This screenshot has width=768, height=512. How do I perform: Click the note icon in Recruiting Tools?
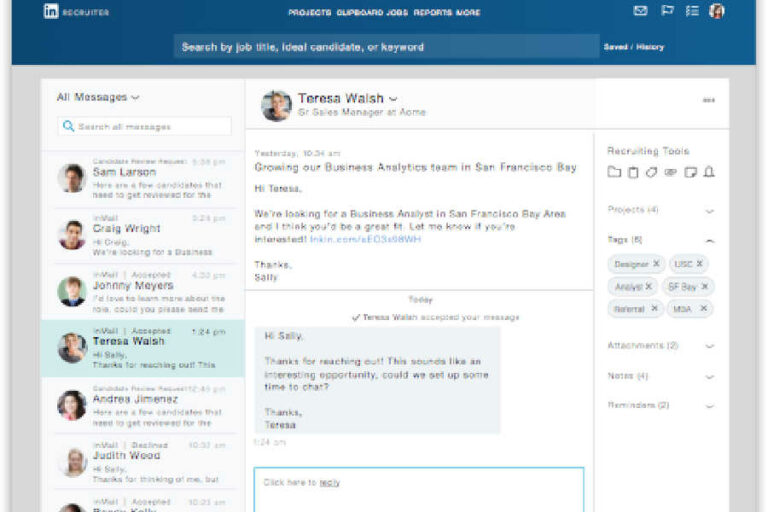691,172
